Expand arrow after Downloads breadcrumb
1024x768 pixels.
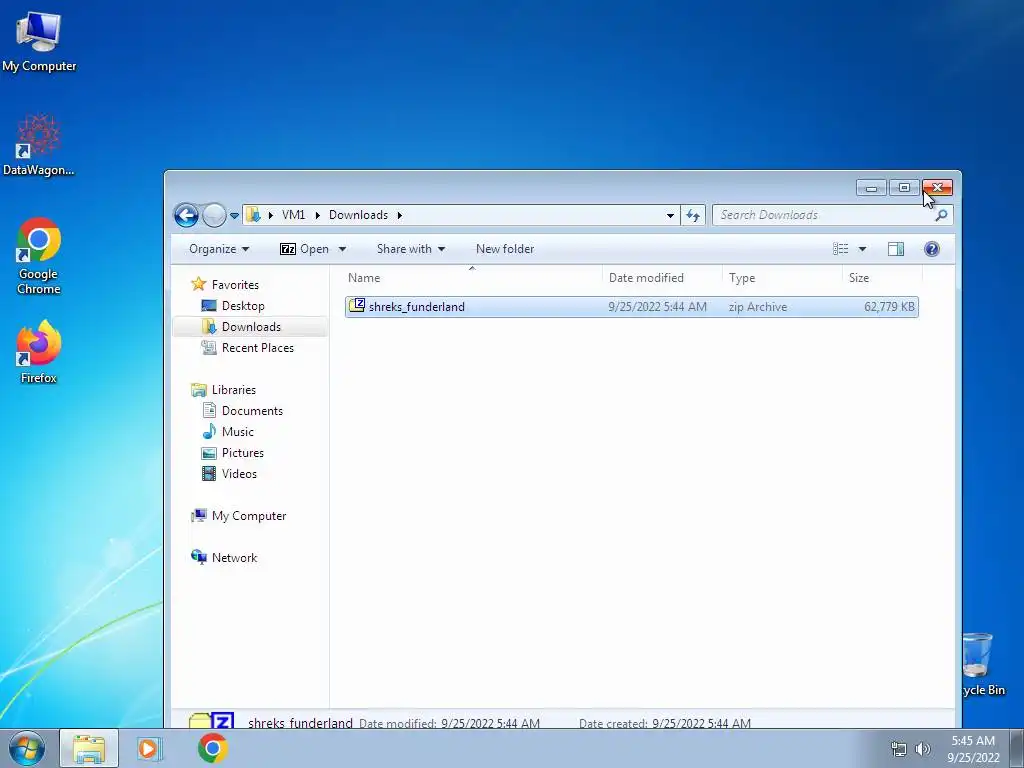400,215
